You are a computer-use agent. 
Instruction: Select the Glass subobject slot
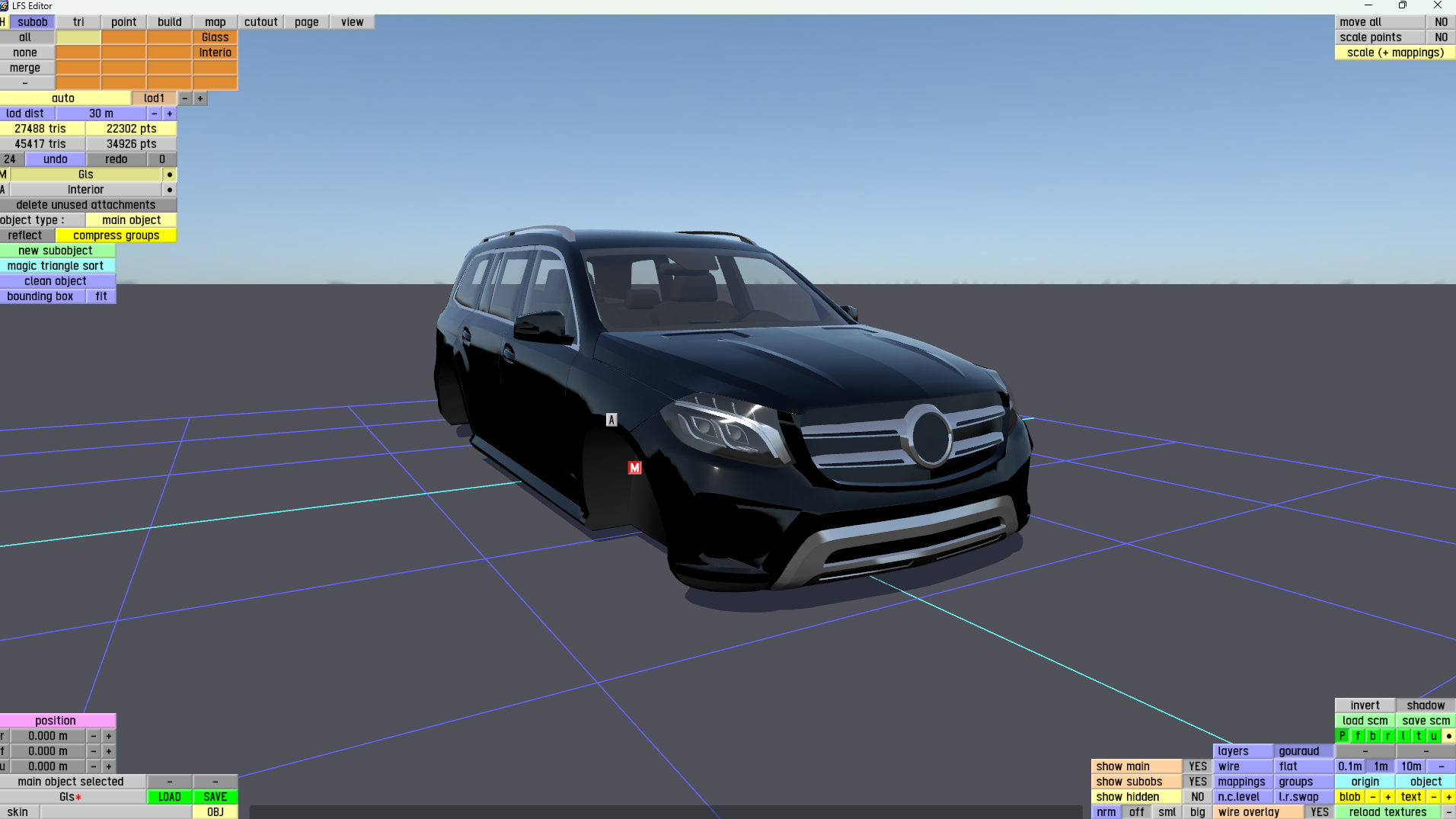pos(216,37)
